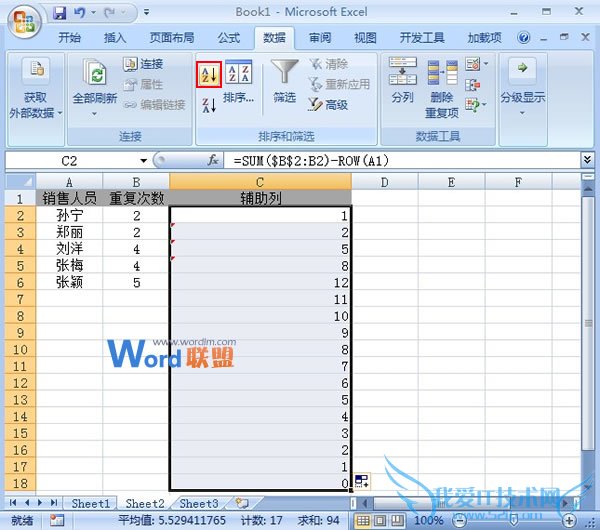Switch to the Sheet3 tab

click(199, 503)
